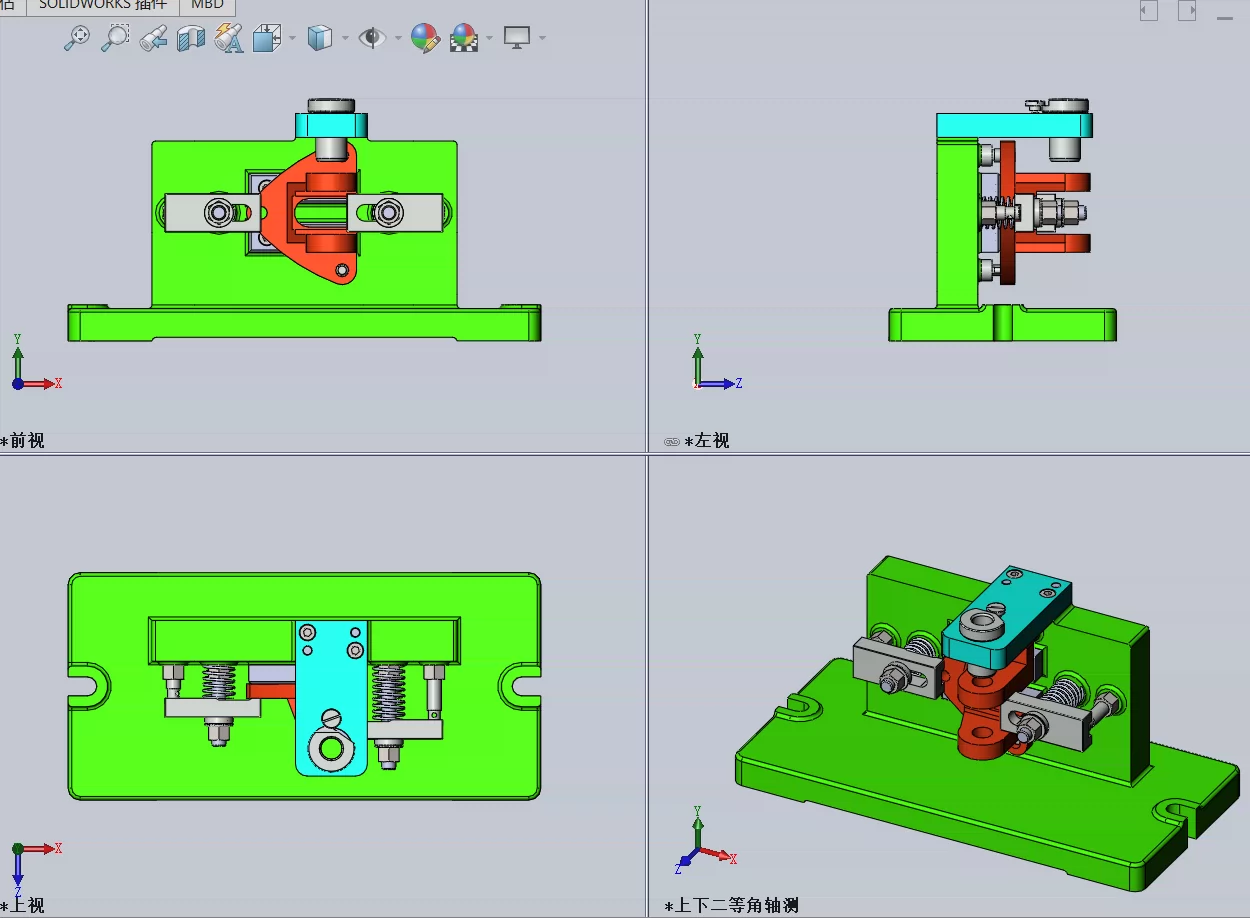
Task: Open the SOLIDWORKS 插件 tab
Action: pyautogui.click(x=103, y=5)
